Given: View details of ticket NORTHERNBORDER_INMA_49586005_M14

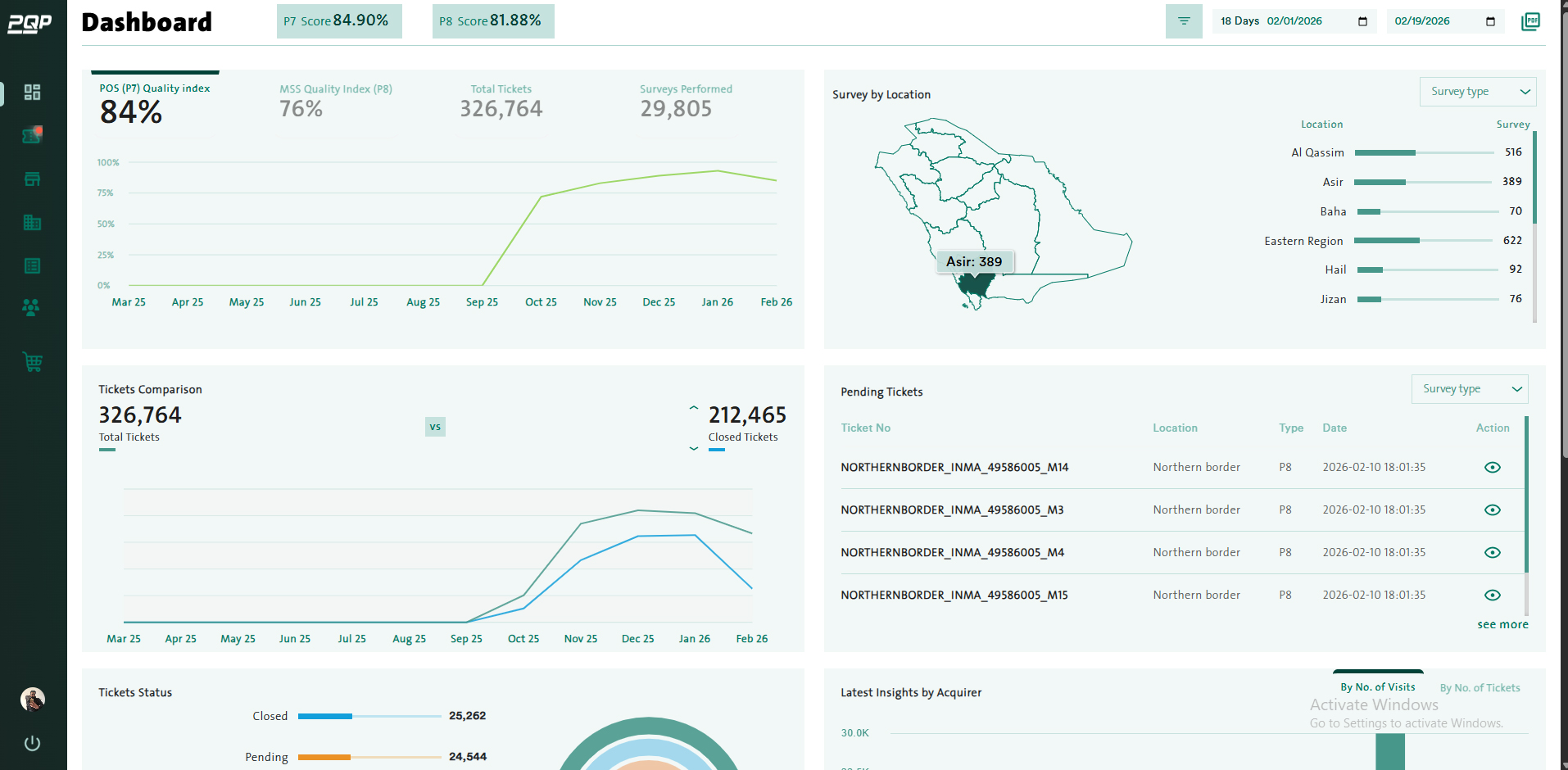Looking at the screenshot, I should 1493,467.
